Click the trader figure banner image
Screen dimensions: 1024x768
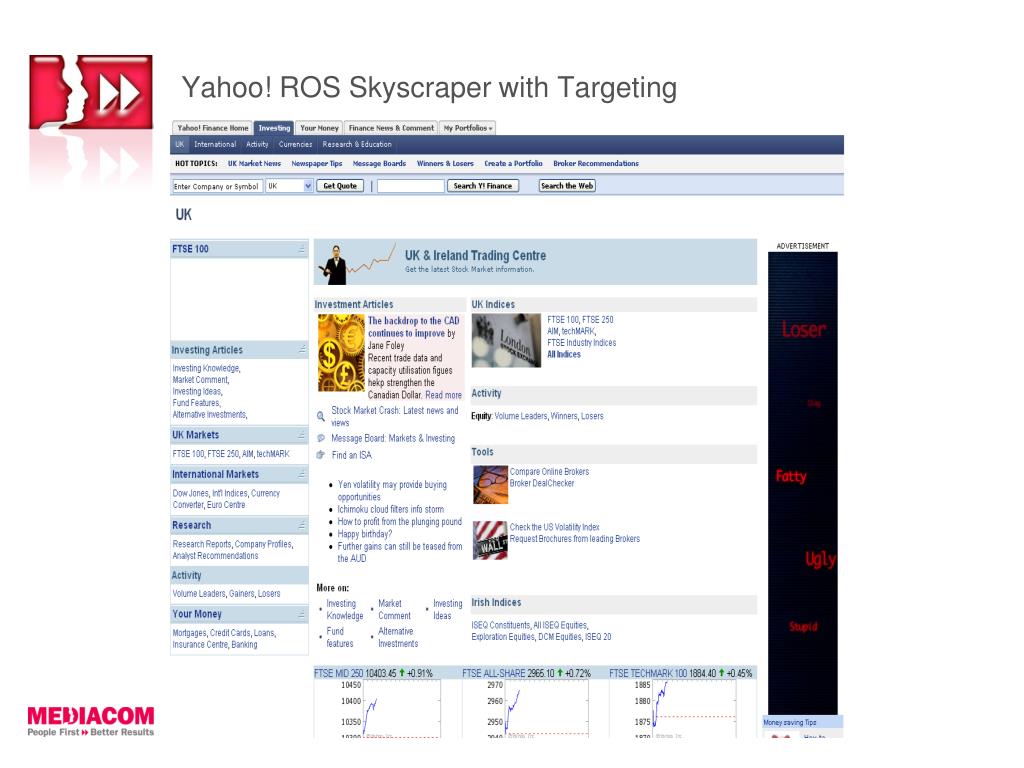[x=357, y=263]
